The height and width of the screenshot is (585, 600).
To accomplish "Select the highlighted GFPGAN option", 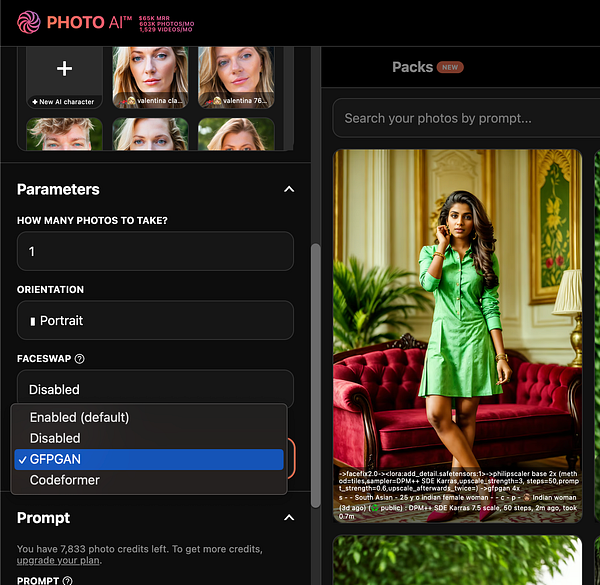I will pos(149,459).
